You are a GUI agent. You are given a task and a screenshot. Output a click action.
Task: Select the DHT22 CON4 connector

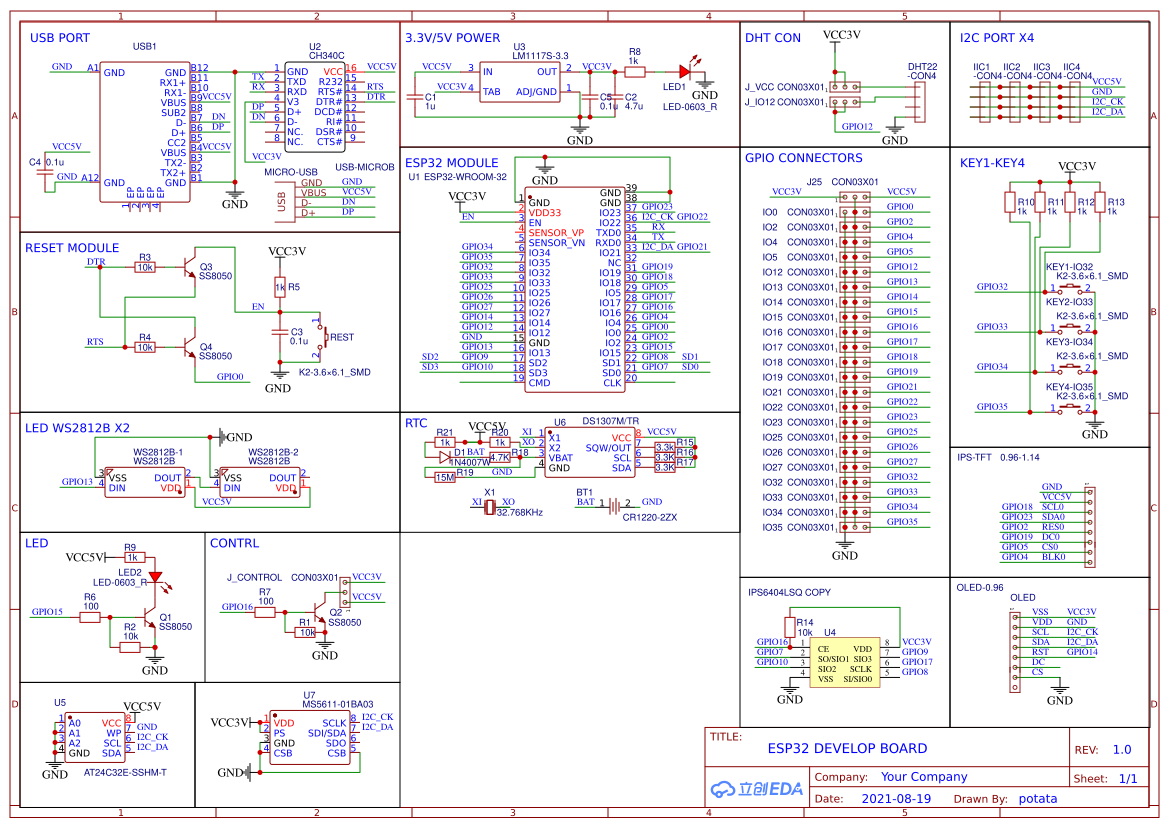pyautogui.click(x=919, y=100)
